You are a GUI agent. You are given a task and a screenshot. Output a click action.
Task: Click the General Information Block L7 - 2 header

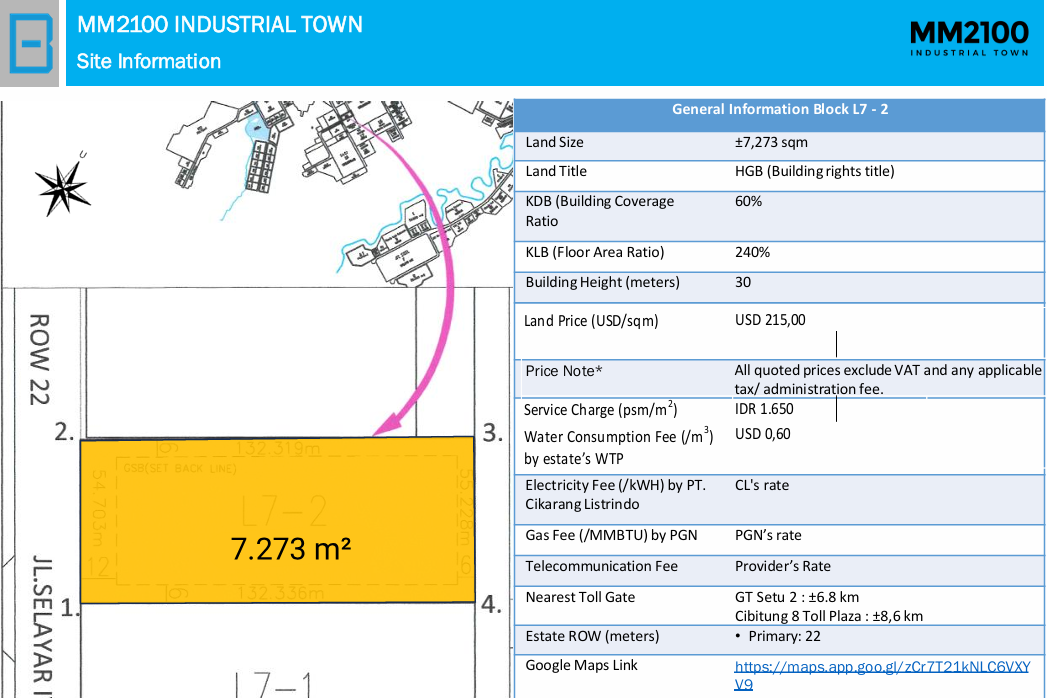780,109
